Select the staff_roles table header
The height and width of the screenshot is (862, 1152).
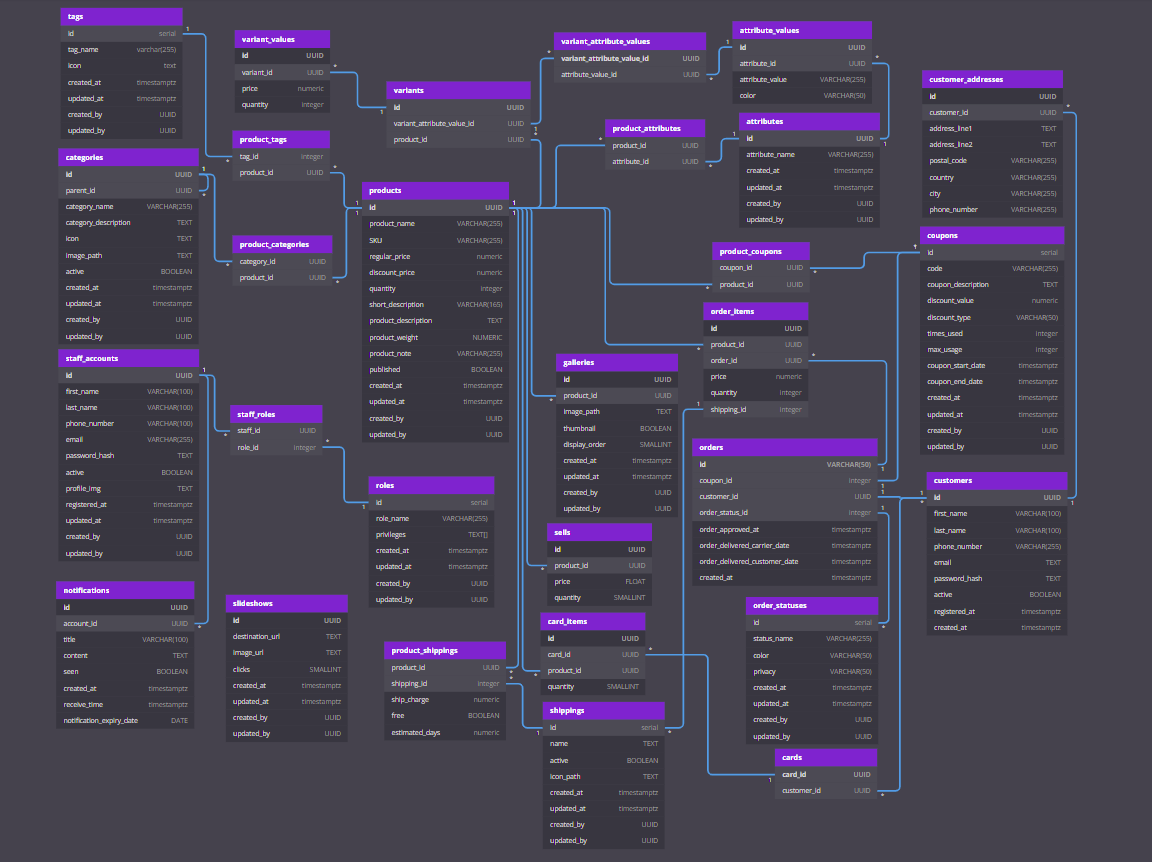click(276, 414)
